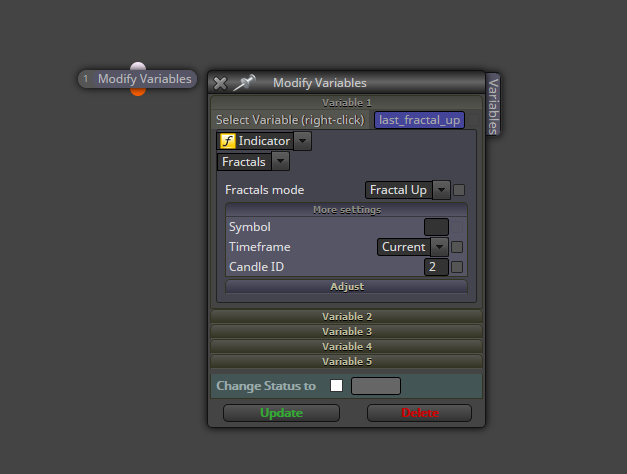Click the Select Variable (right-click) label
The width and height of the screenshot is (627, 474).
290,120
